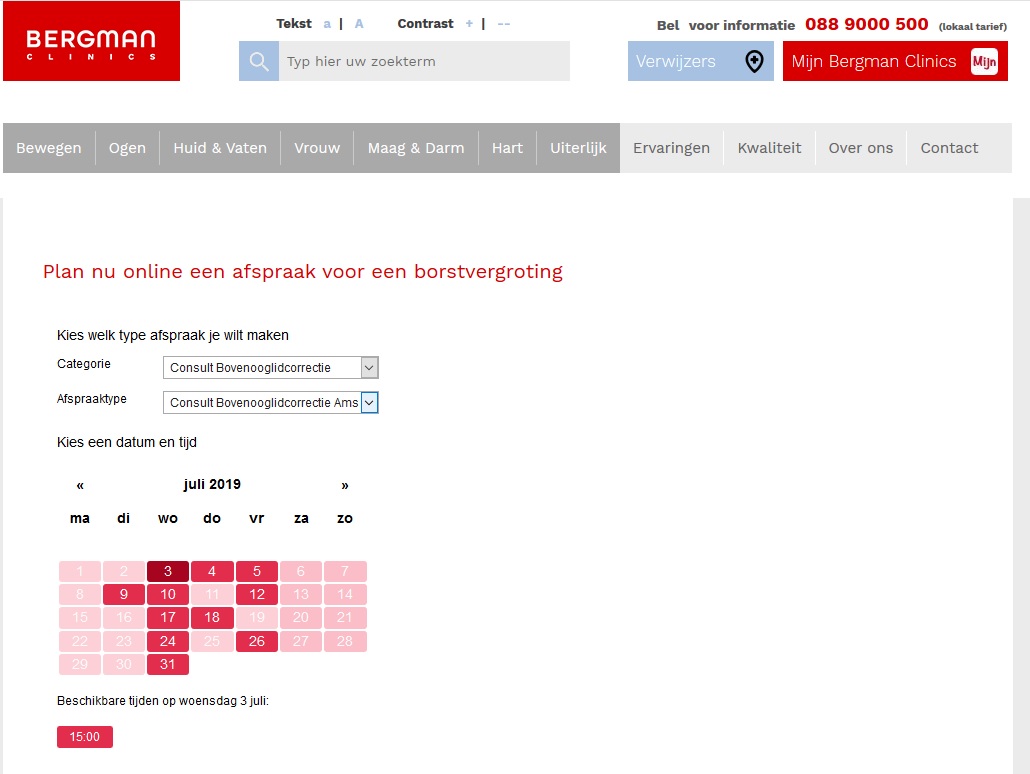Focus the search field 'Typ hier uw zoekterm'
Screen dimensions: 1030x774
click(x=424, y=61)
